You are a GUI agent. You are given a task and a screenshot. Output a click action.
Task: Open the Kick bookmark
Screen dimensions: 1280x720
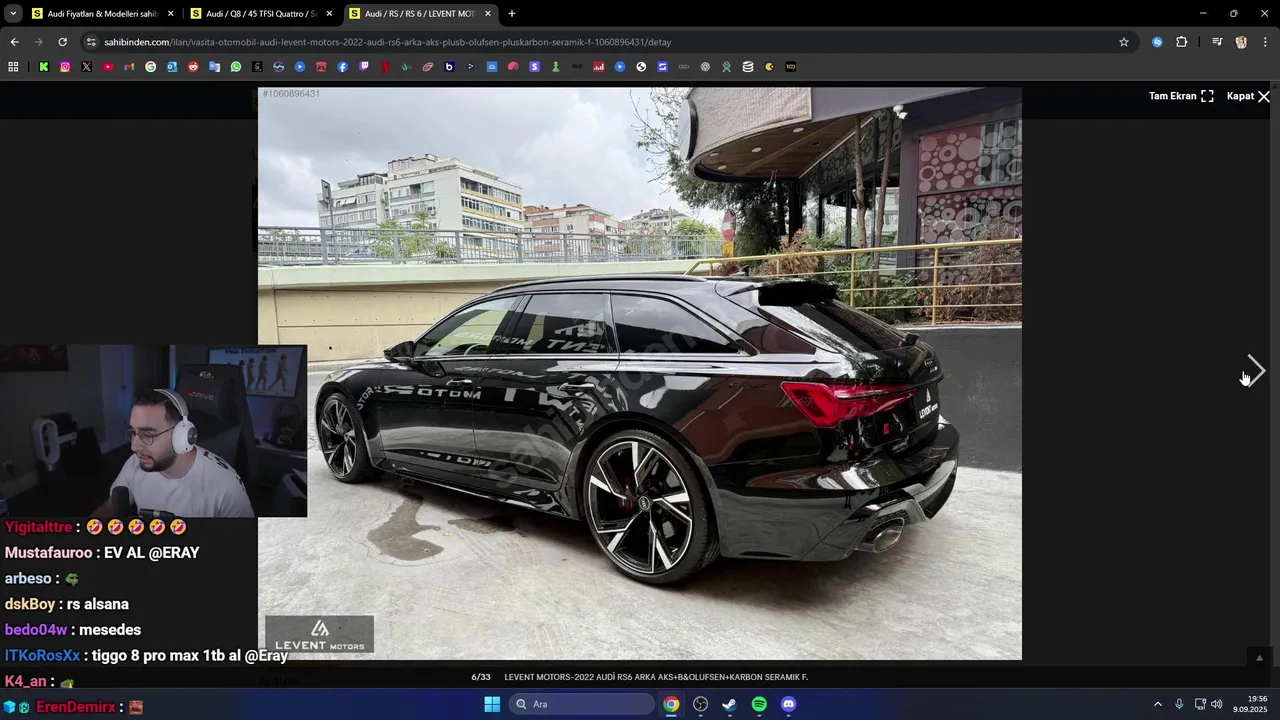pyautogui.click(x=44, y=67)
